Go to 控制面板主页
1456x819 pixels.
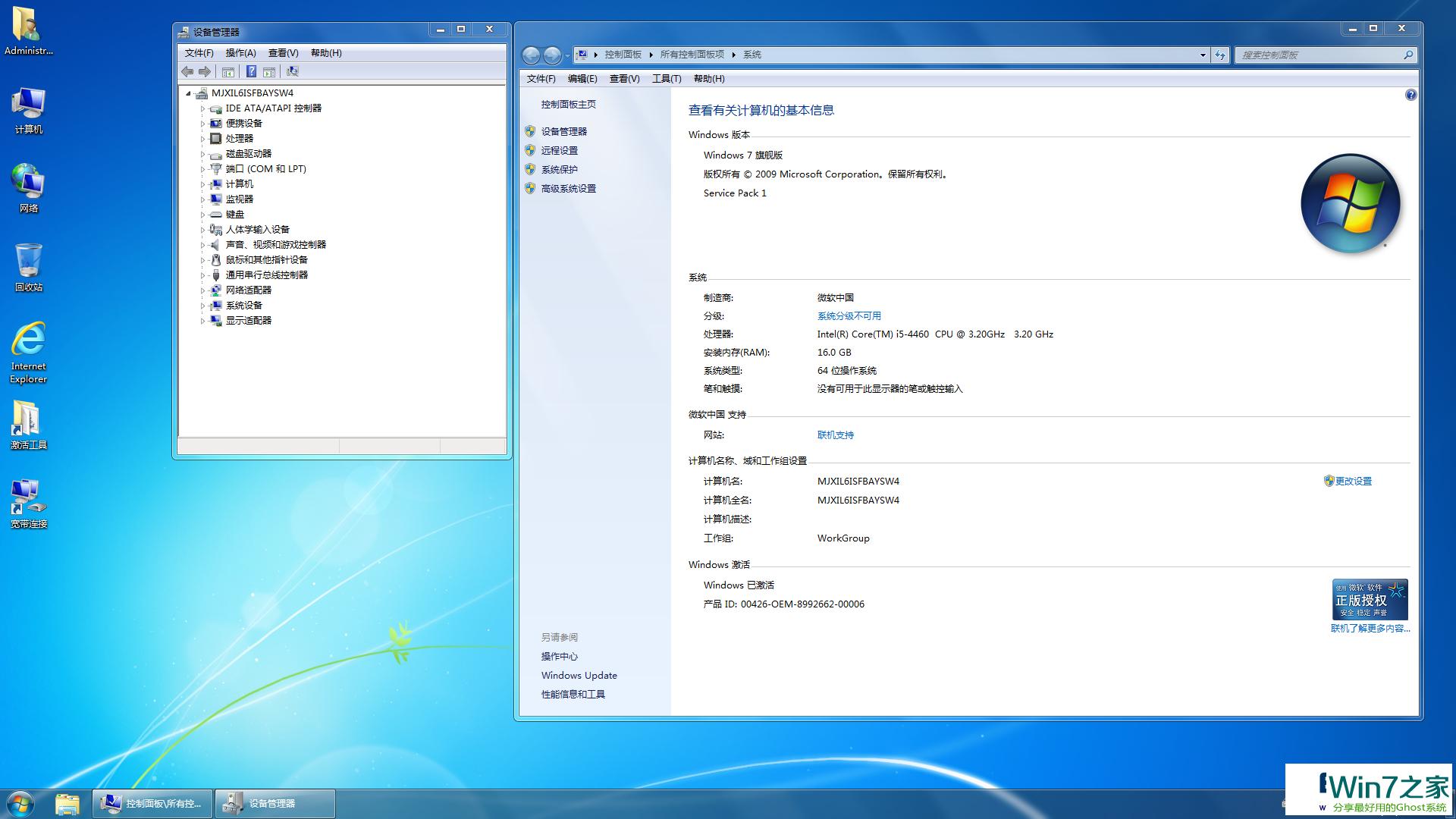pyautogui.click(x=569, y=104)
